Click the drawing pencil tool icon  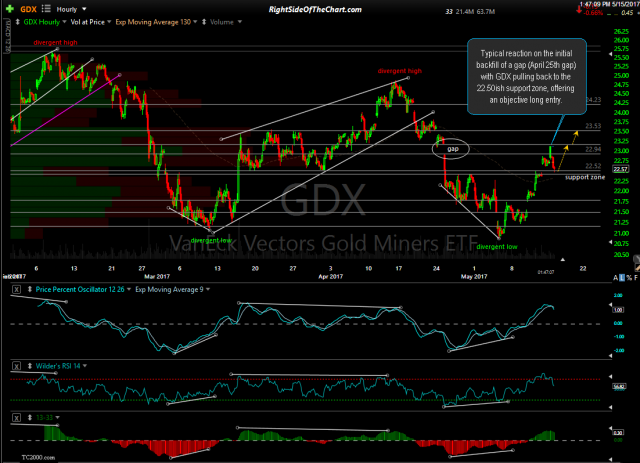[637, 267]
